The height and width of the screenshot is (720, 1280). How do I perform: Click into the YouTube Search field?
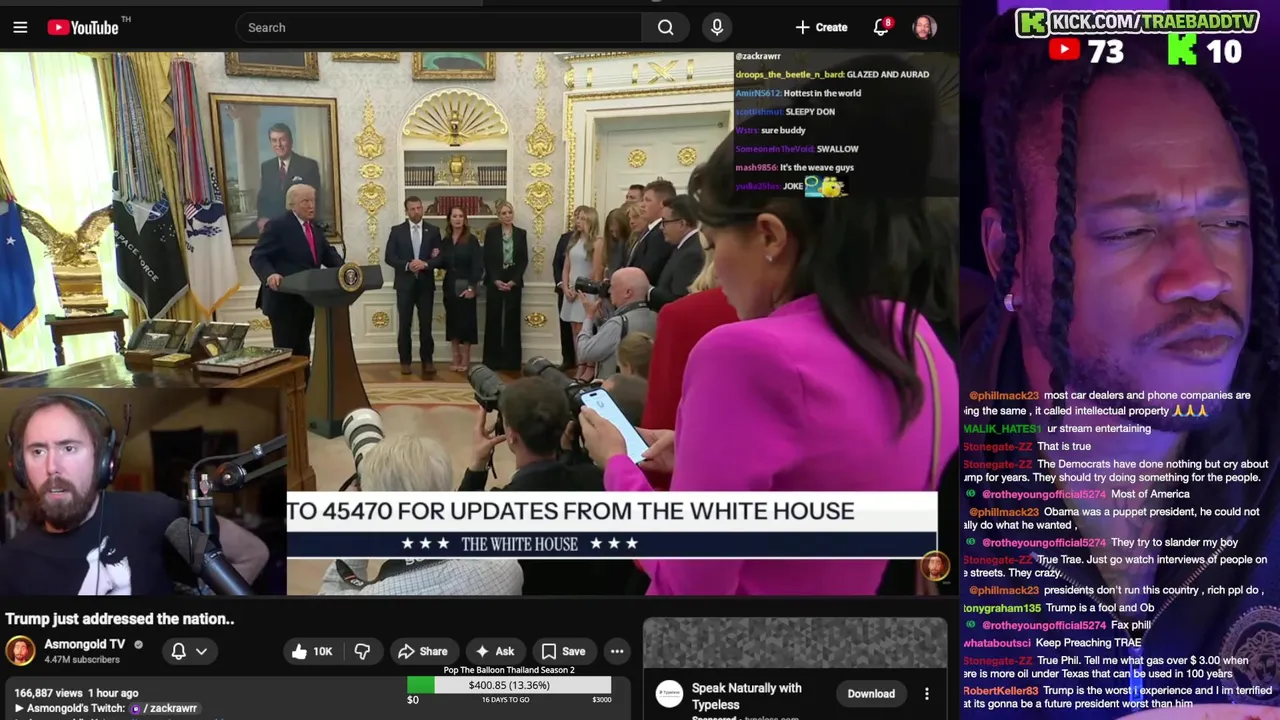pyautogui.click(x=440, y=27)
